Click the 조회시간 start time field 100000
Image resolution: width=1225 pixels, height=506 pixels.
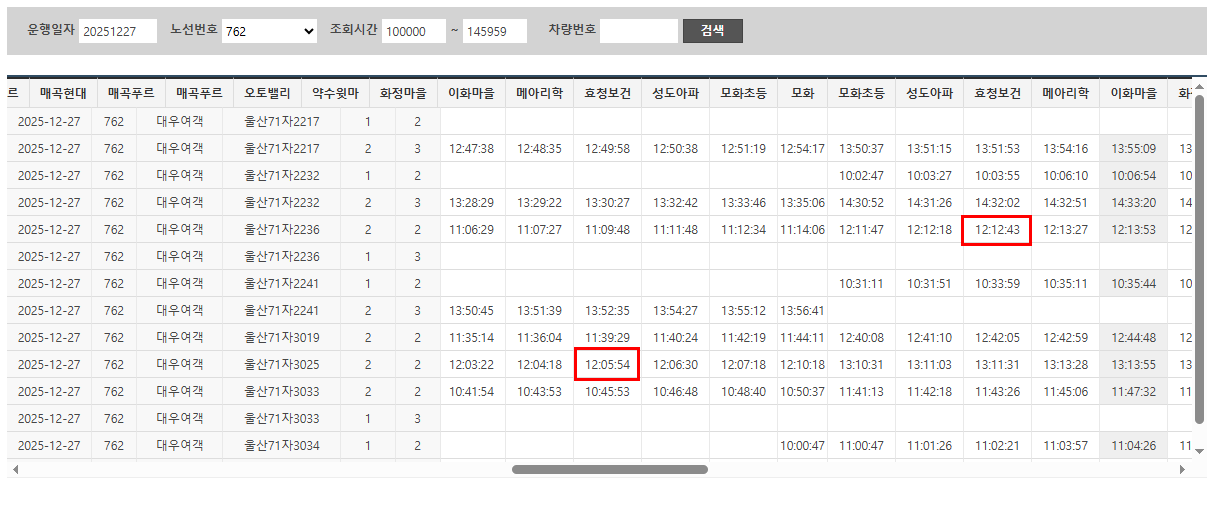[413, 32]
